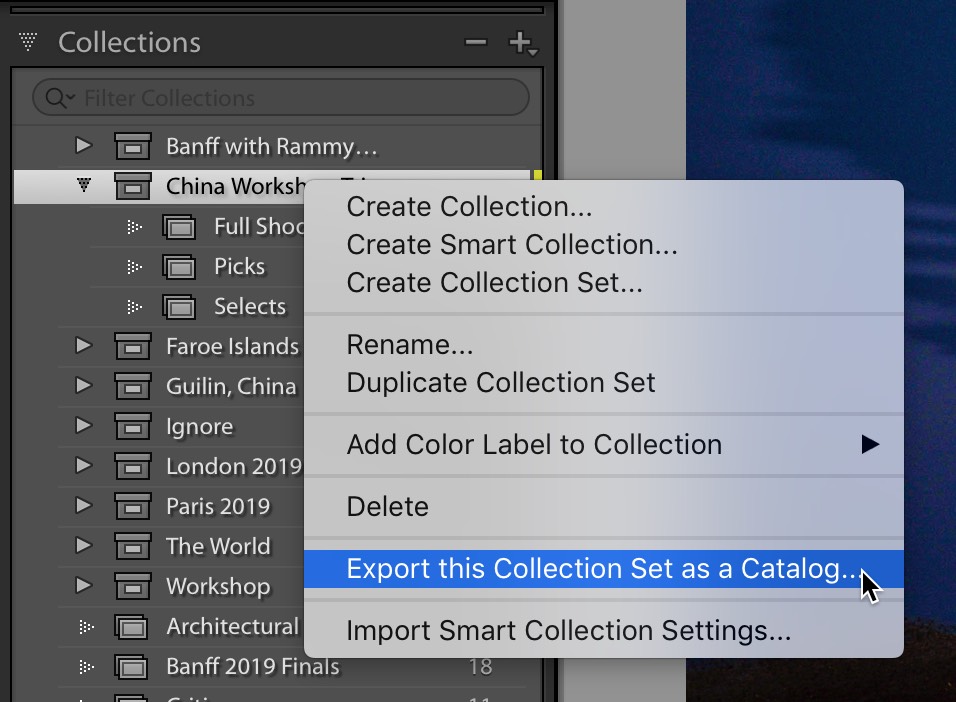Collapse the China Workshop collection set

coord(84,185)
